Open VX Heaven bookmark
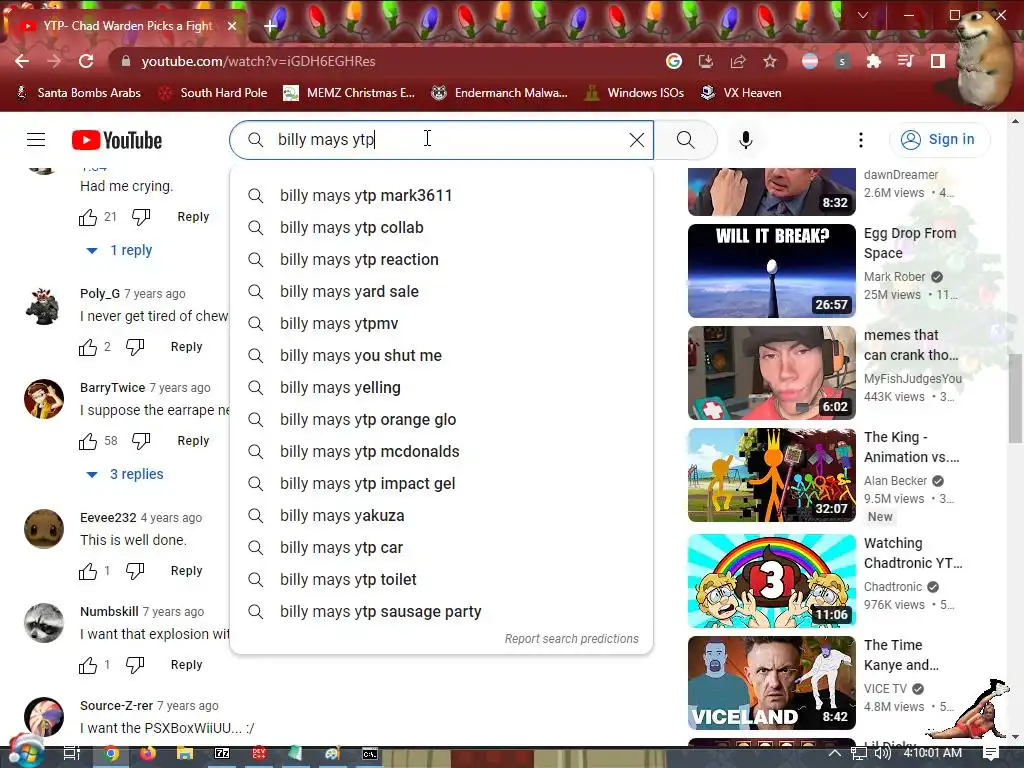1024x768 pixels. (x=741, y=93)
